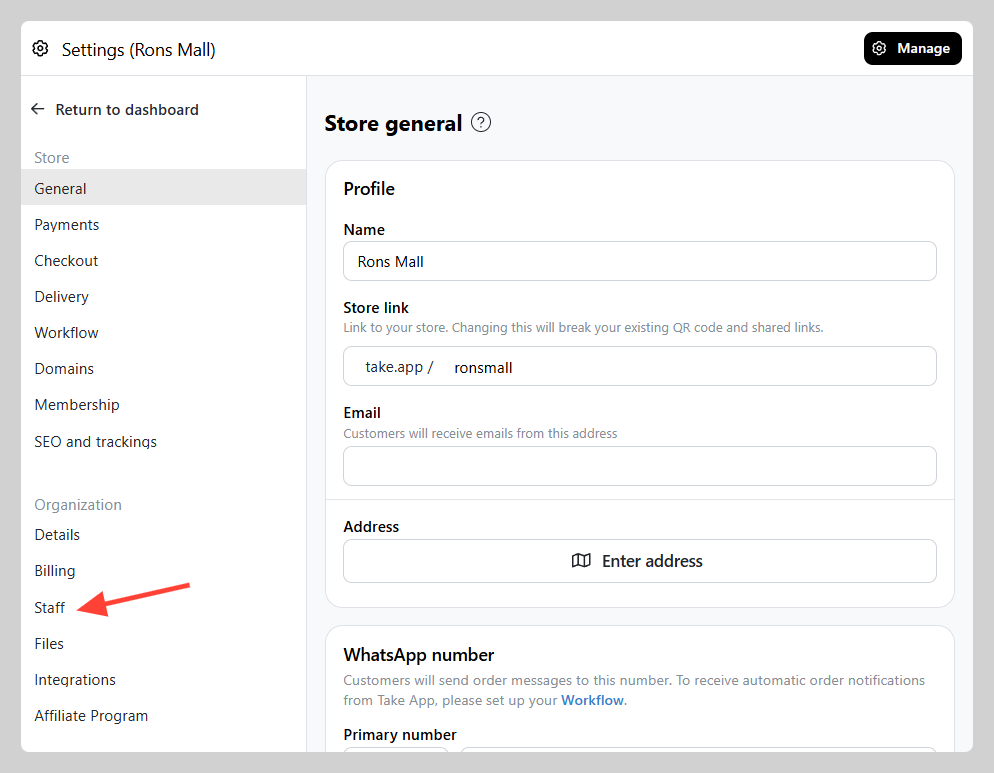Follow the blue Workflow link in the WhatsApp description
Image resolution: width=994 pixels, height=773 pixels.
pyautogui.click(x=592, y=700)
